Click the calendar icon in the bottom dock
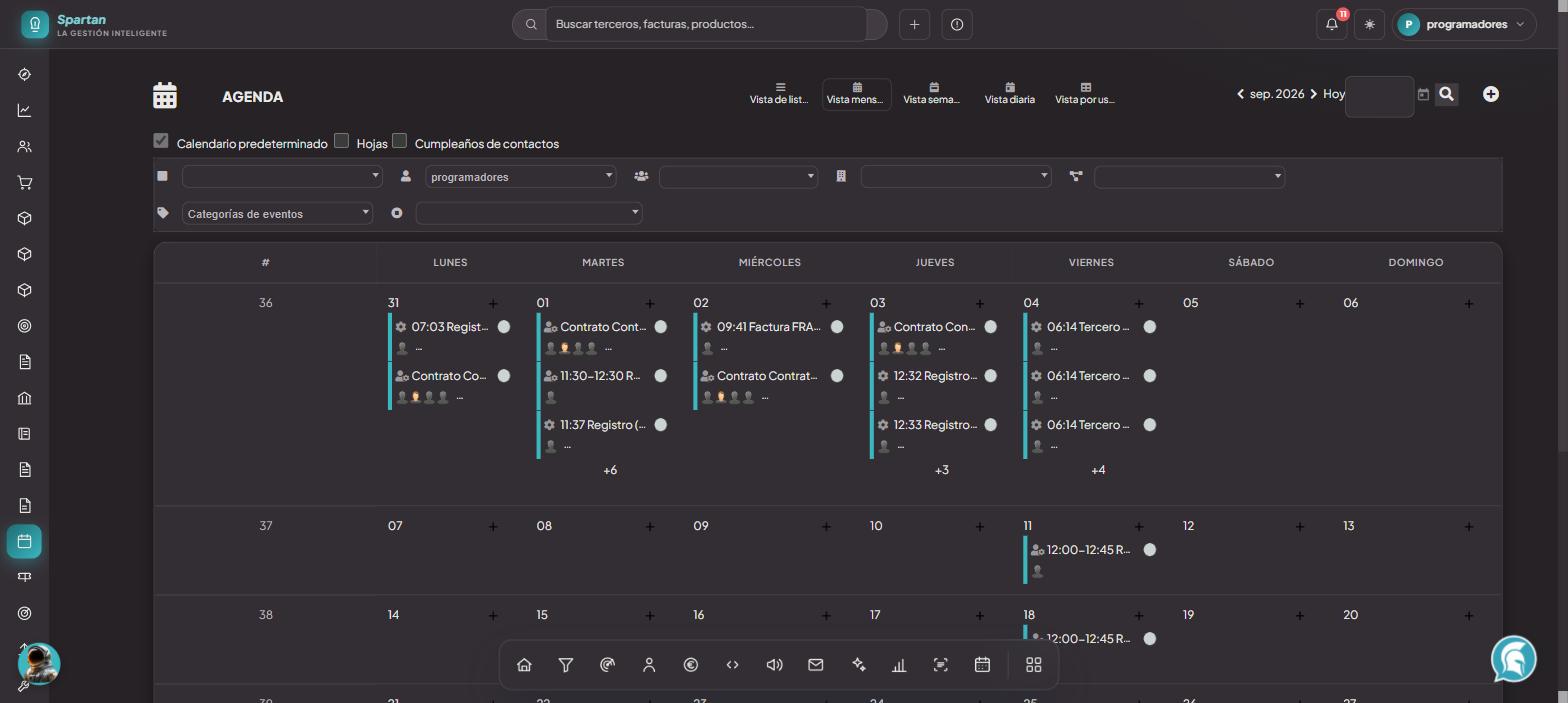 [982, 665]
